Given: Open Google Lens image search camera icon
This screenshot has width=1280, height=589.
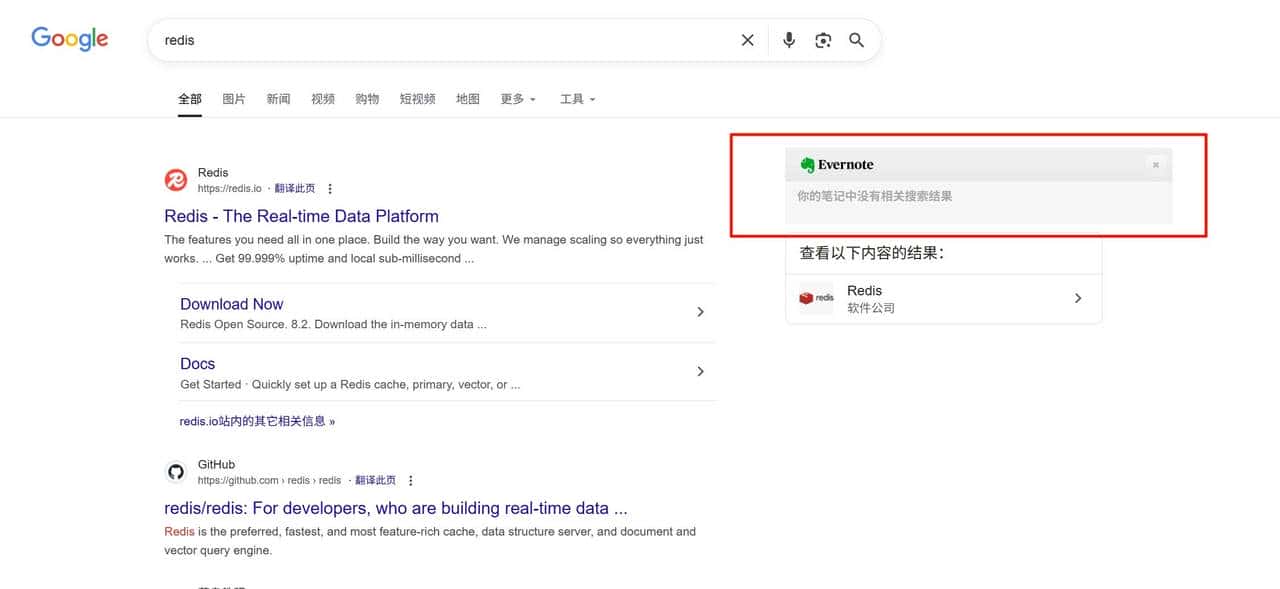Looking at the screenshot, I should coord(822,39).
